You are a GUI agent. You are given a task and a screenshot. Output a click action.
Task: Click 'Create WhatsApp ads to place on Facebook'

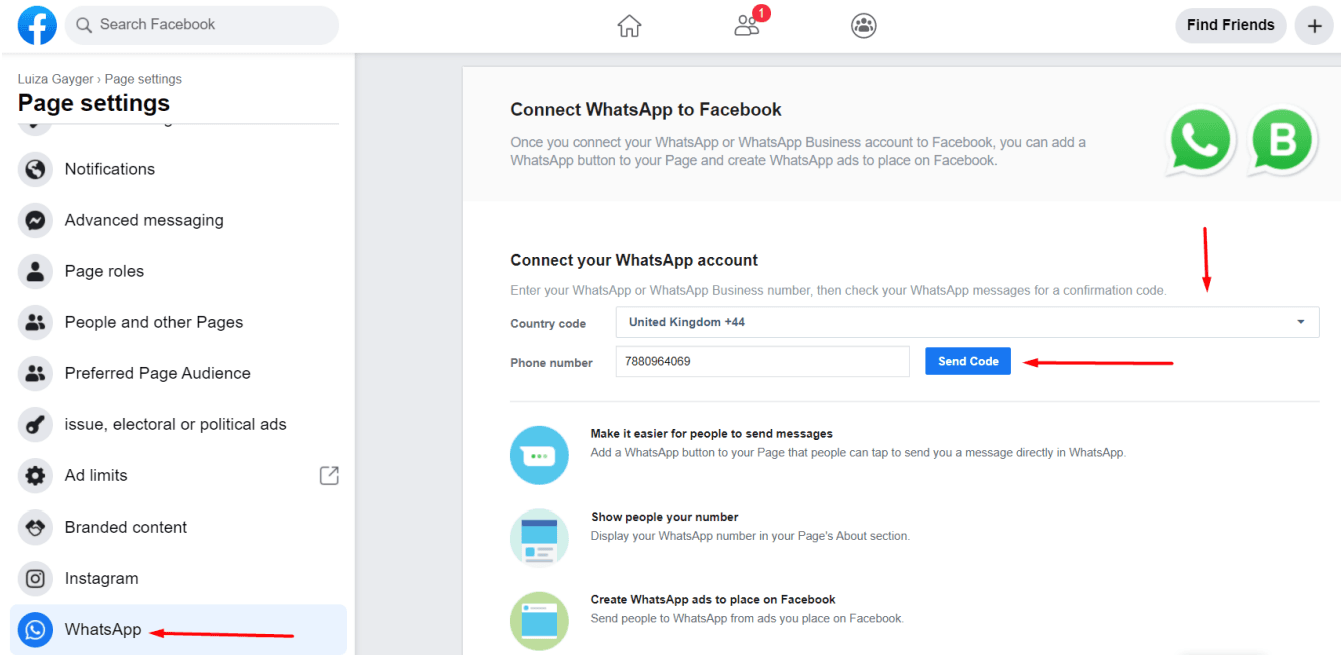pos(713,600)
